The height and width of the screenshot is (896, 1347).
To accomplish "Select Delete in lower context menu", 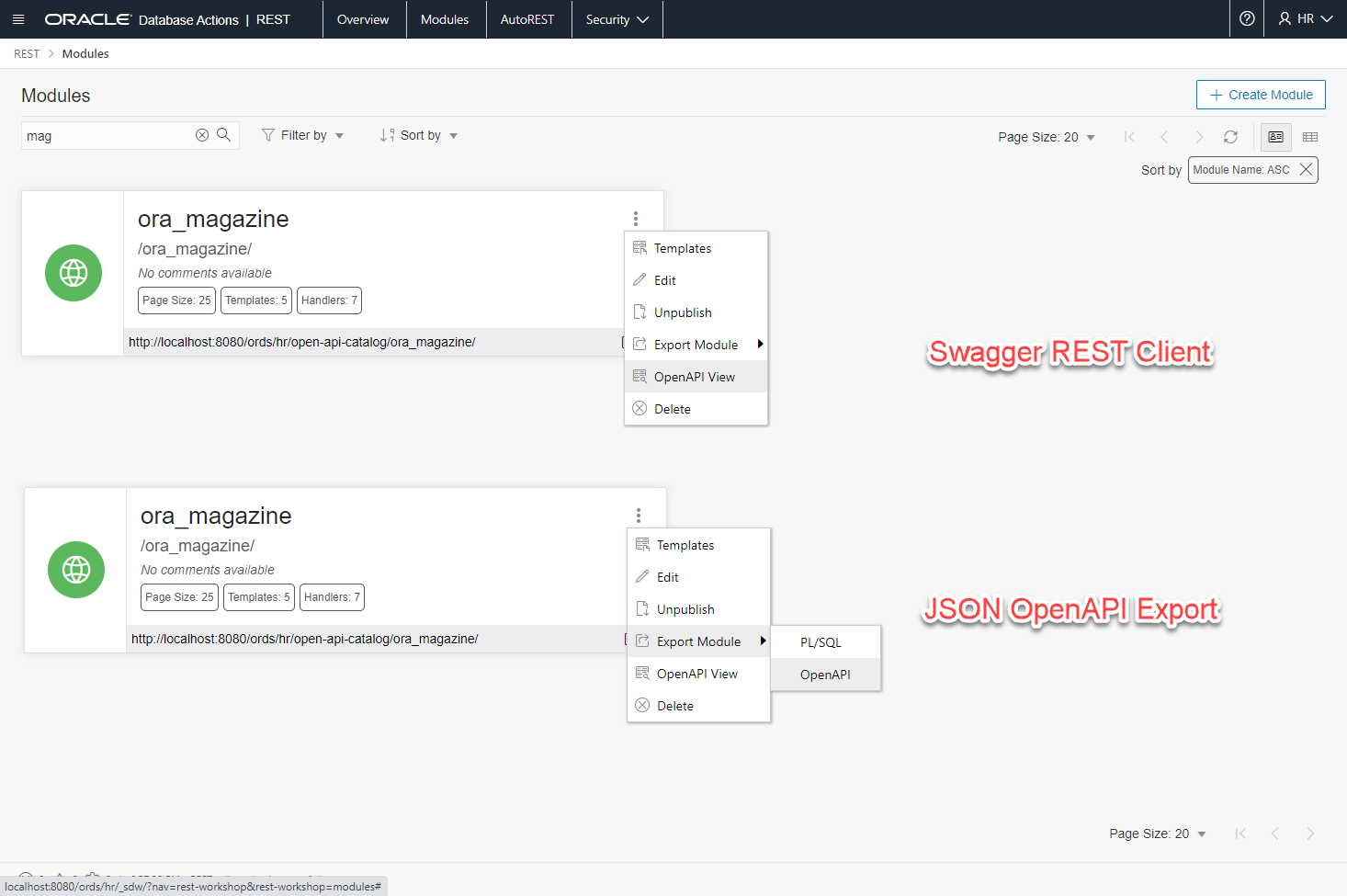I will tap(699, 706).
